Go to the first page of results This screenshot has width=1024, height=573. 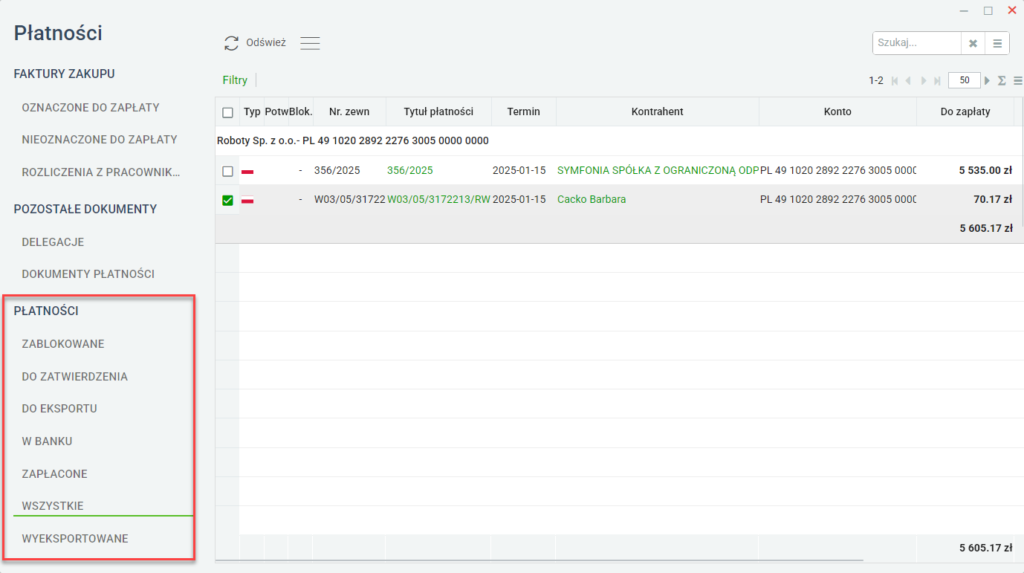(x=895, y=80)
